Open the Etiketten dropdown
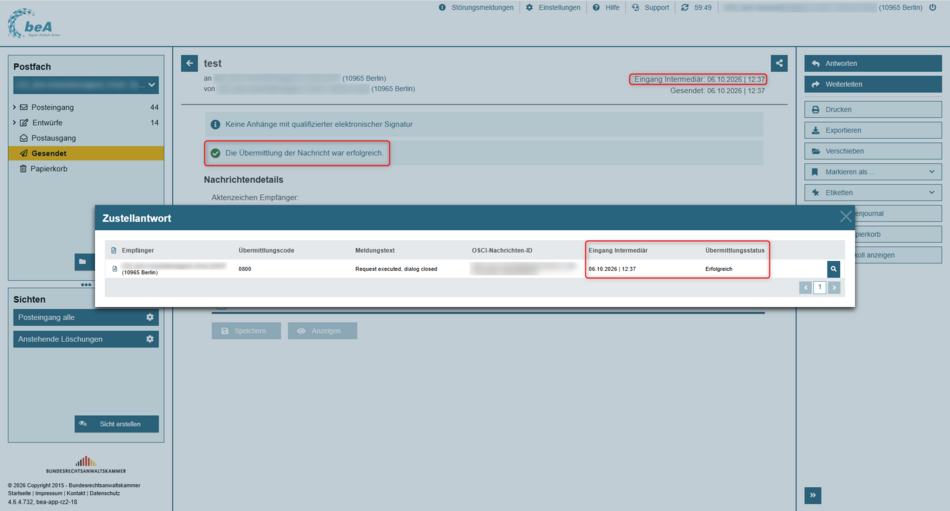 point(873,193)
